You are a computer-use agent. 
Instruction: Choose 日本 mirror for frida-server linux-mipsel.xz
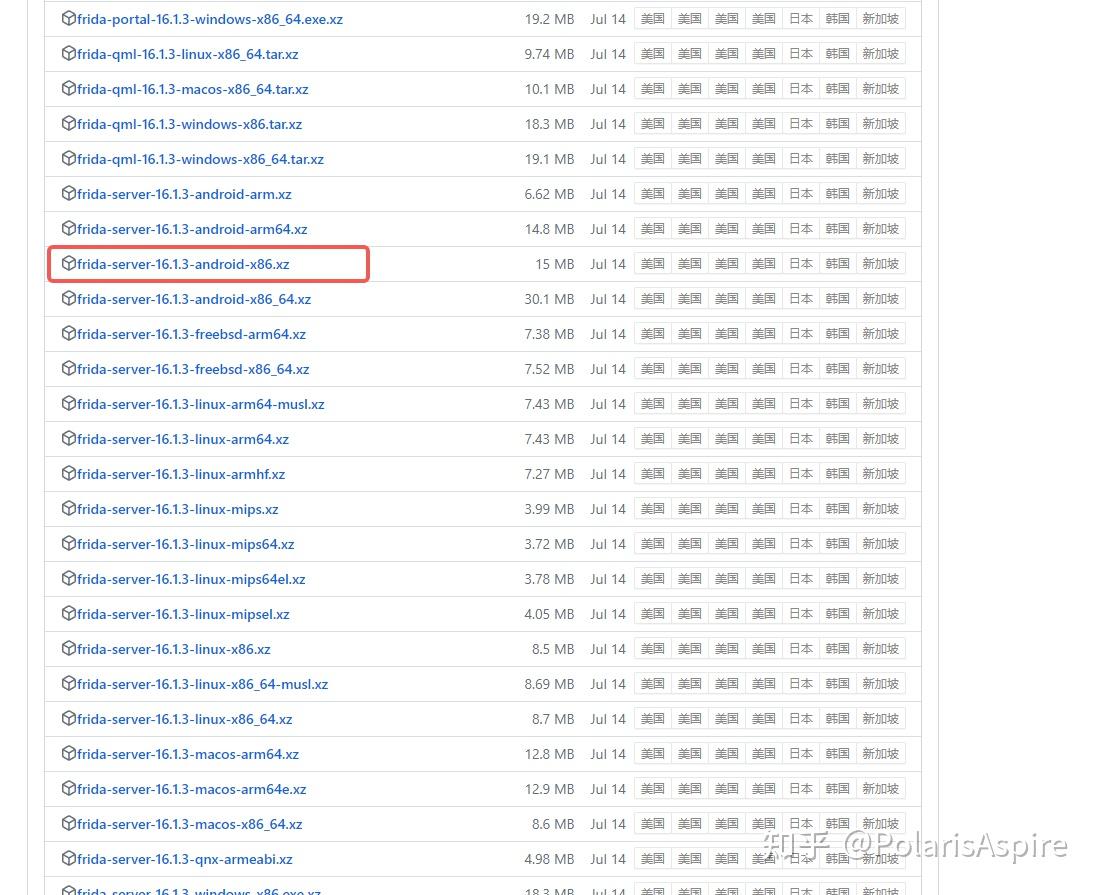pos(800,613)
